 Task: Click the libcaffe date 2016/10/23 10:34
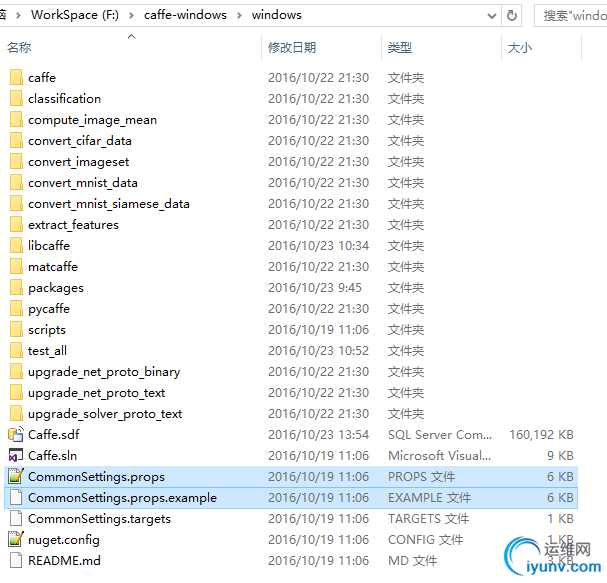tap(319, 245)
